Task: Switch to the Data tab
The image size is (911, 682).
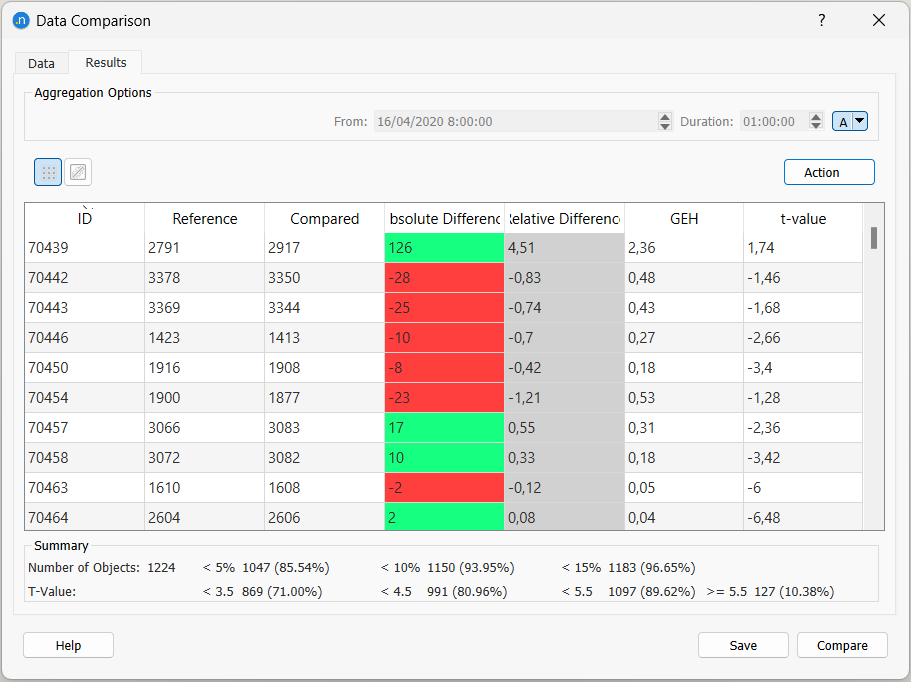Action: click(41, 63)
